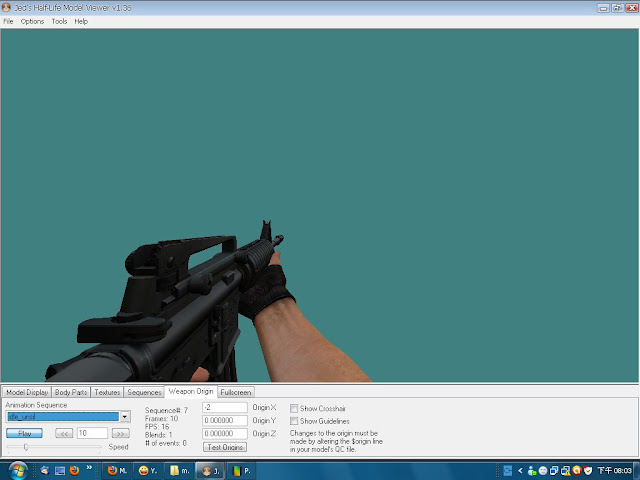The image size is (640, 480).
Task: Switch to the folder taskbar window
Action: click(x=179, y=471)
